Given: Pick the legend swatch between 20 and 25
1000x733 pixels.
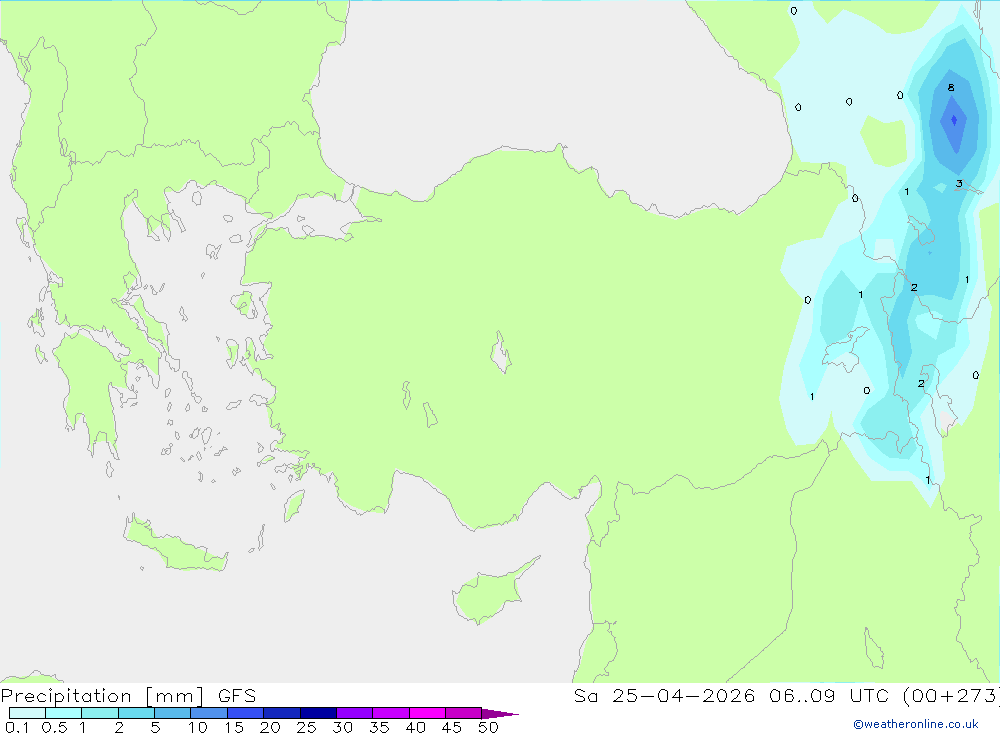Looking at the screenshot, I should click(x=282, y=713).
